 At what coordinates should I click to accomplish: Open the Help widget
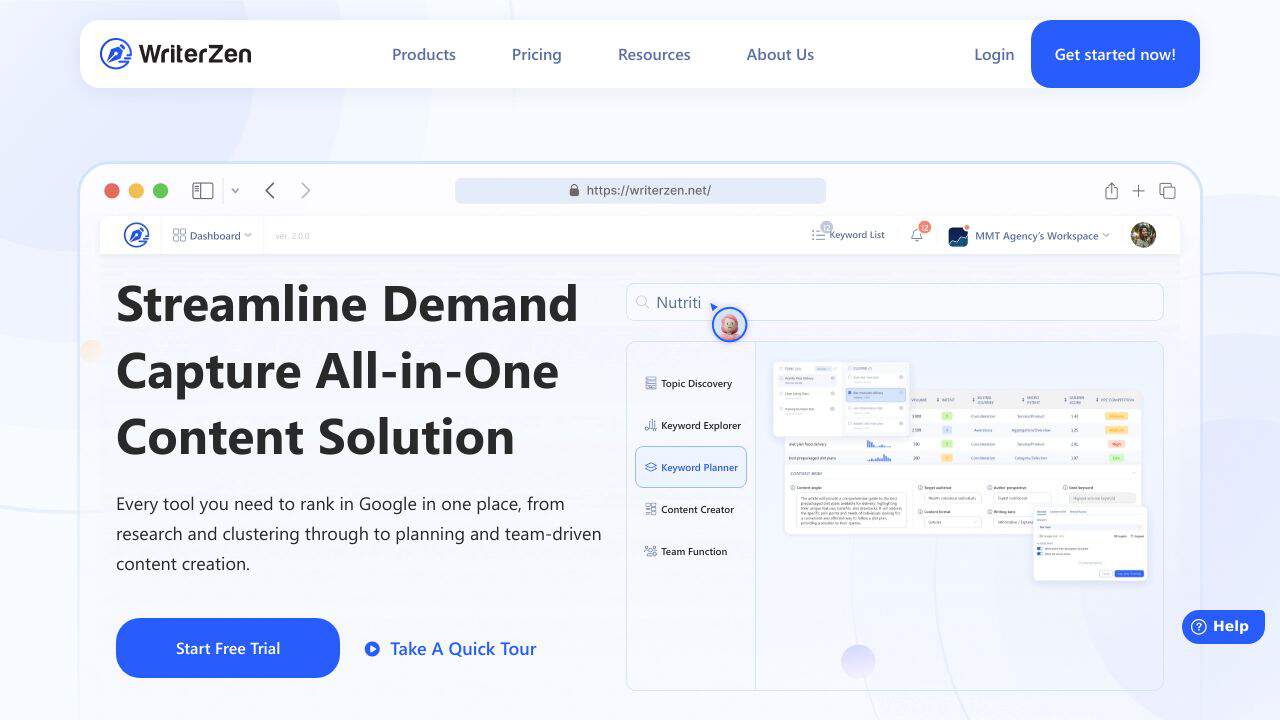click(x=1223, y=627)
